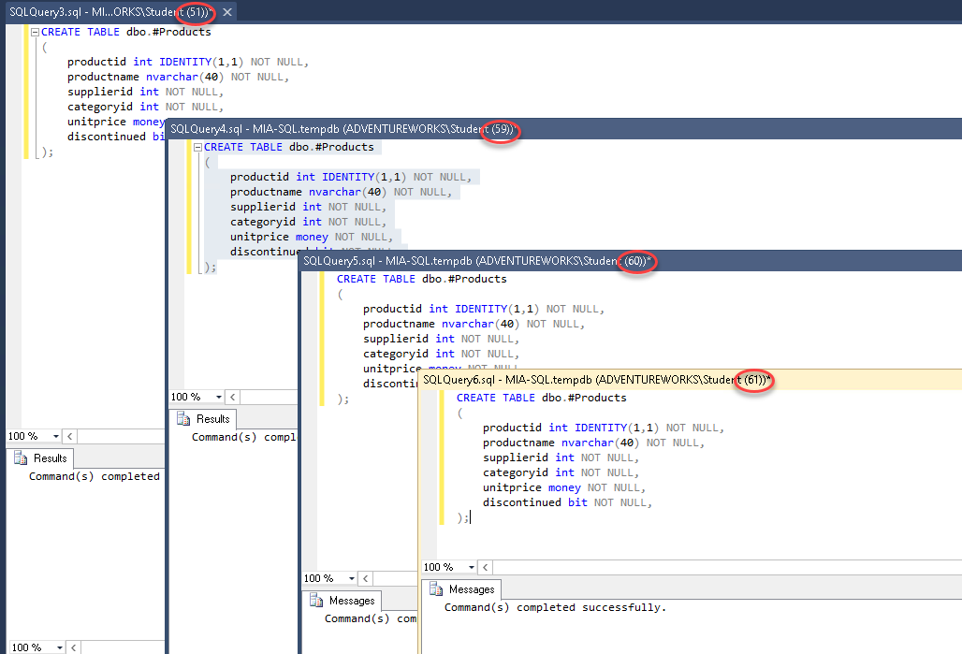Open zoom dropdown above SQLQuery3 Results tab
The height and width of the screenshot is (658, 963).
56,436
